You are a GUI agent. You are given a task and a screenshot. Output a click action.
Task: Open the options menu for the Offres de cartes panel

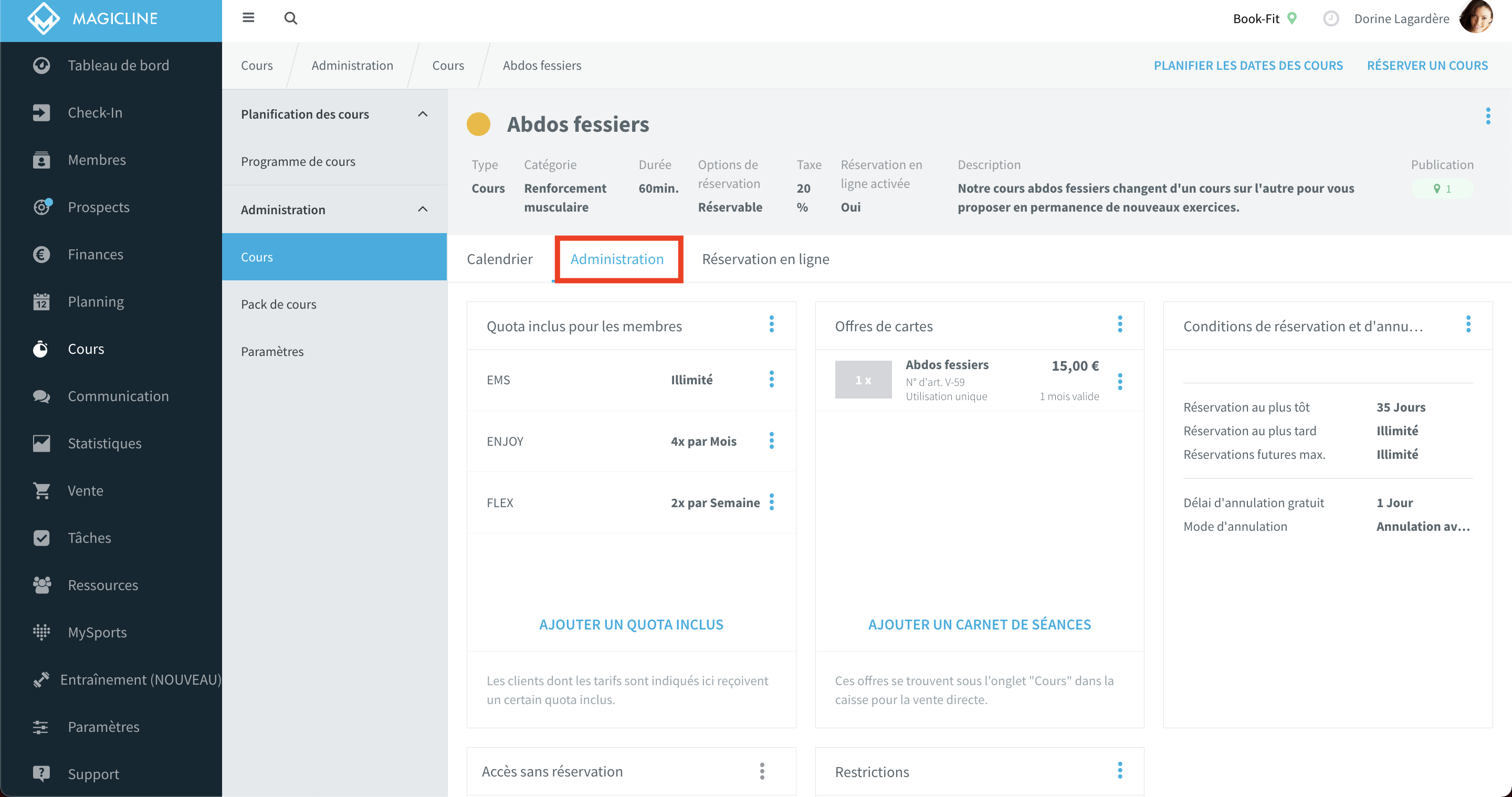(x=1120, y=324)
